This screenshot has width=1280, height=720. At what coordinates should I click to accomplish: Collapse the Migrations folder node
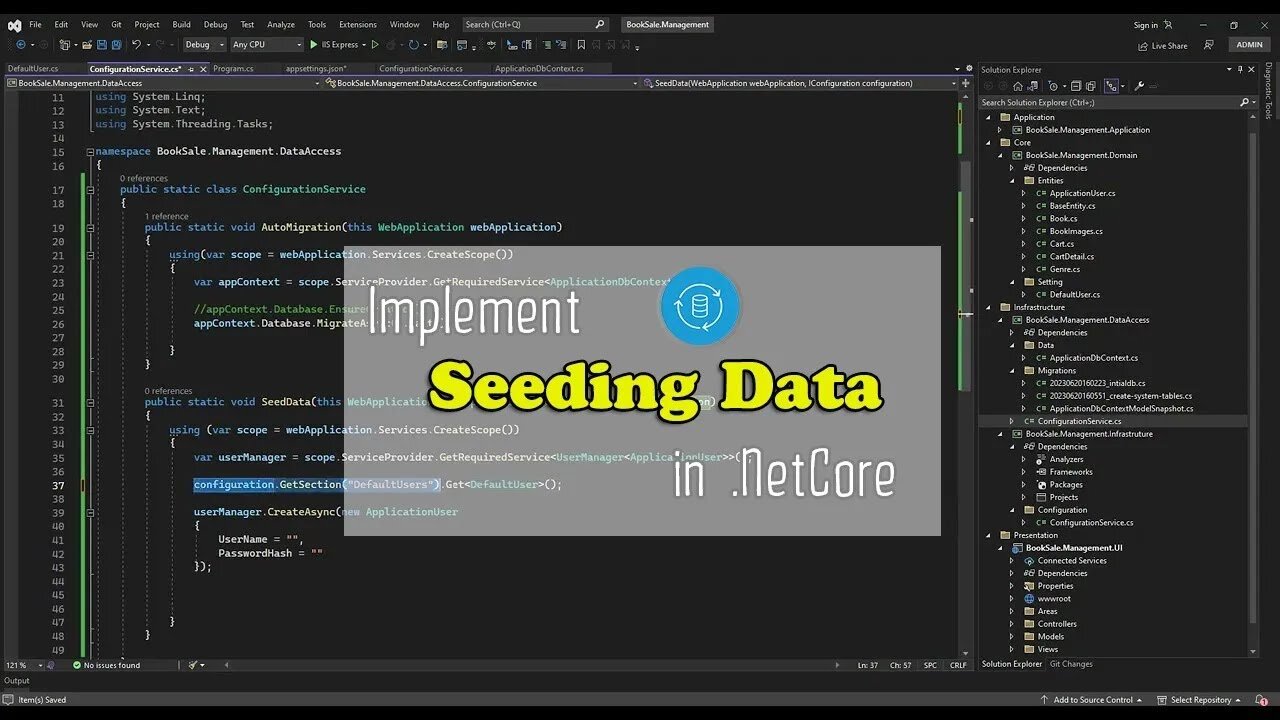1011,371
